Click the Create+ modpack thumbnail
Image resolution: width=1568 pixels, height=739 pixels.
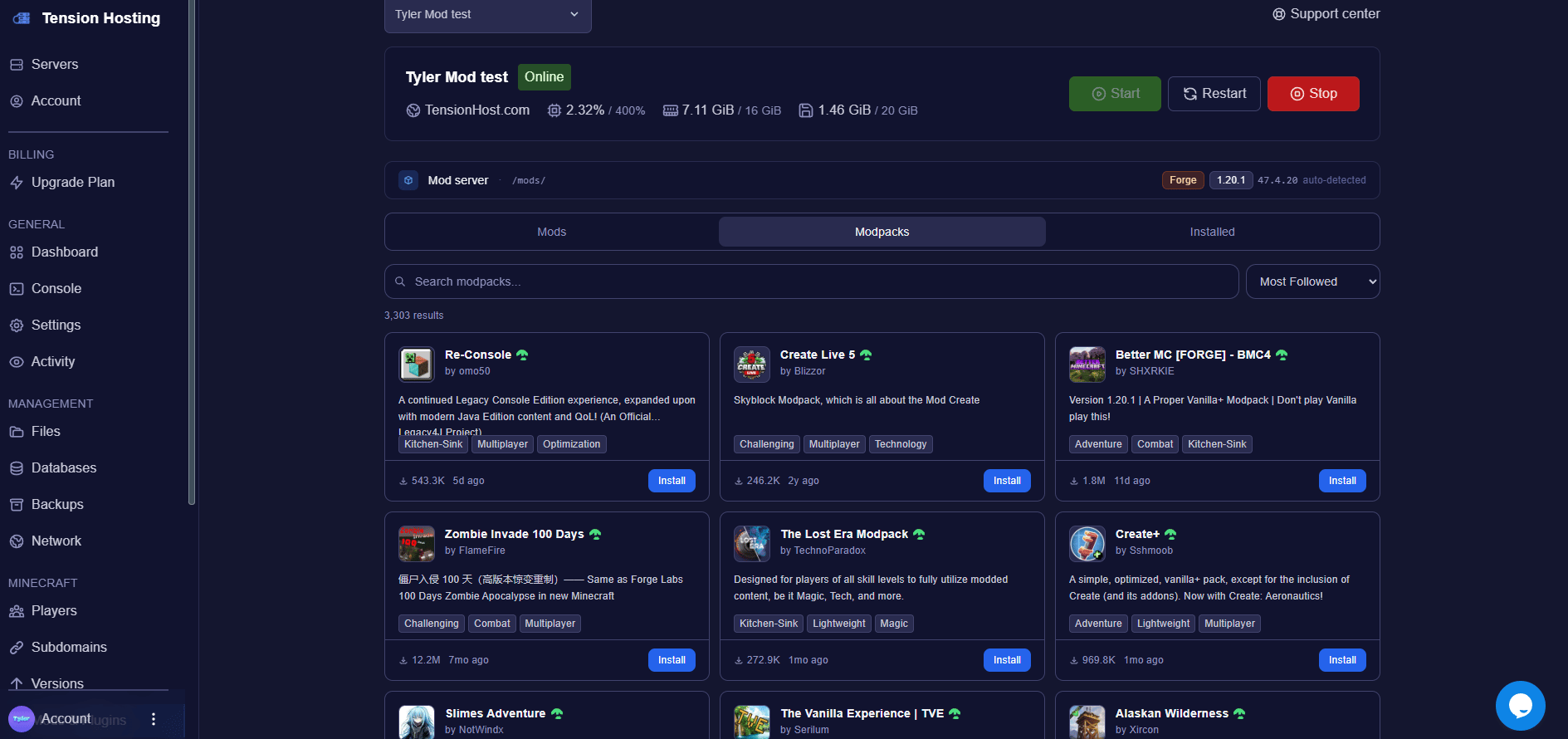coord(1087,544)
